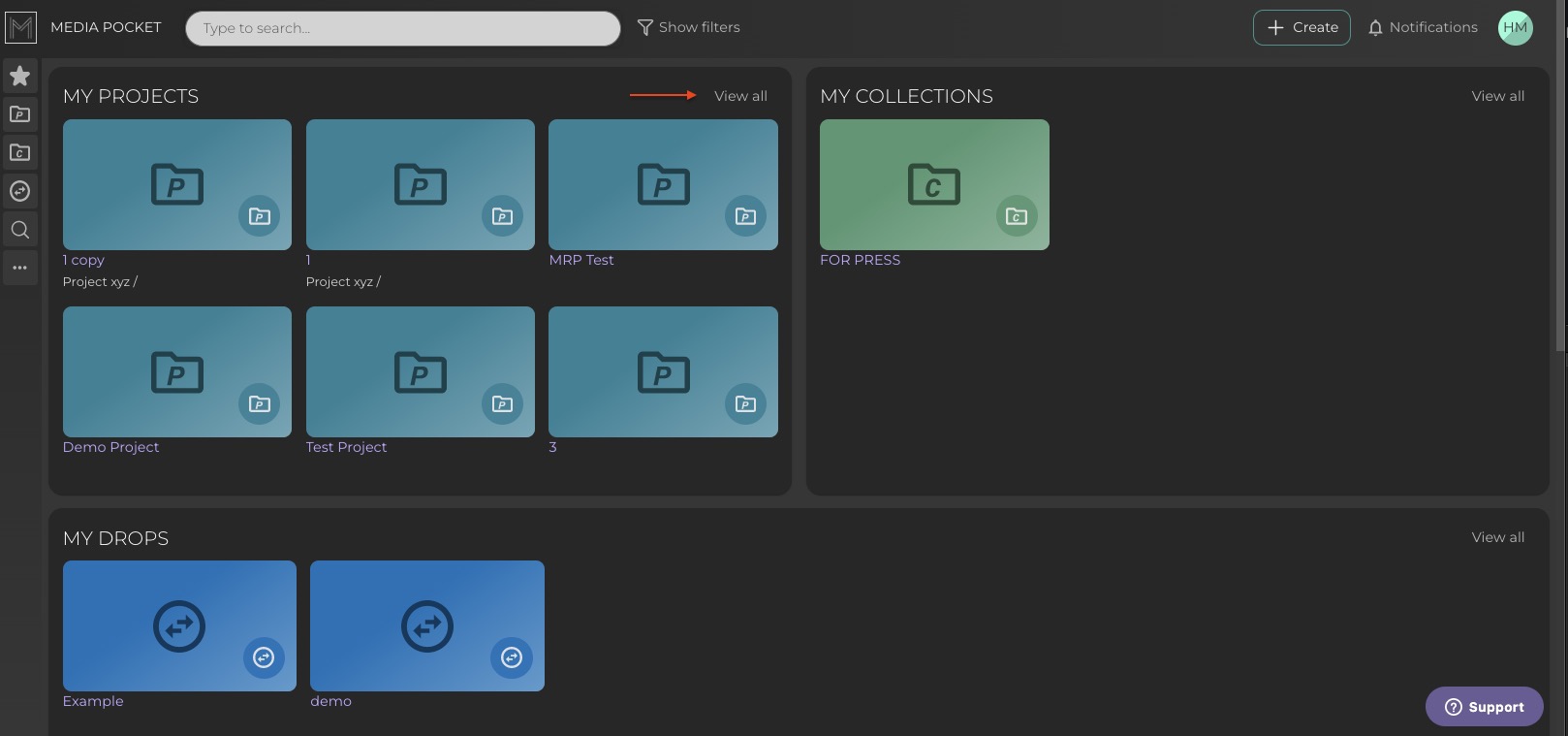1568x736 pixels.
Task: Open Favorites star icon in sidebar
Action: (x=19, y=76)
